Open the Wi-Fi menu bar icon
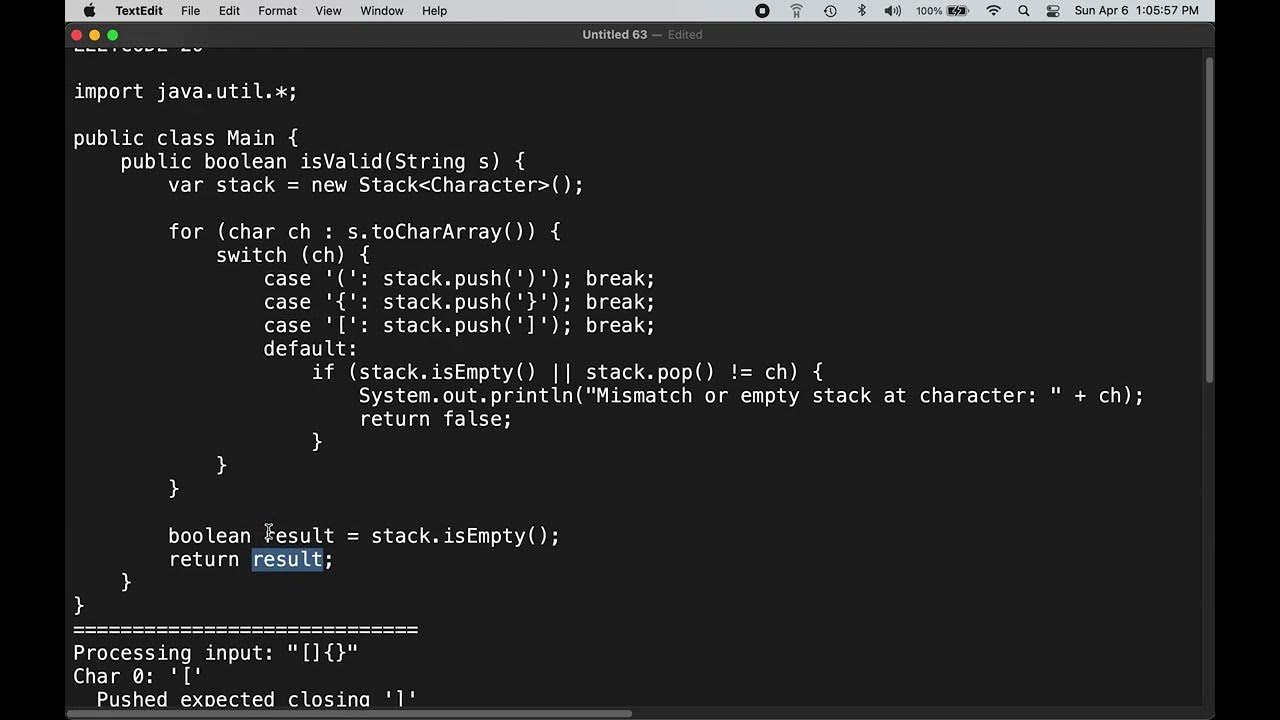The width and height of the screenshot is (1280, 720). click(x=993, y=11)
